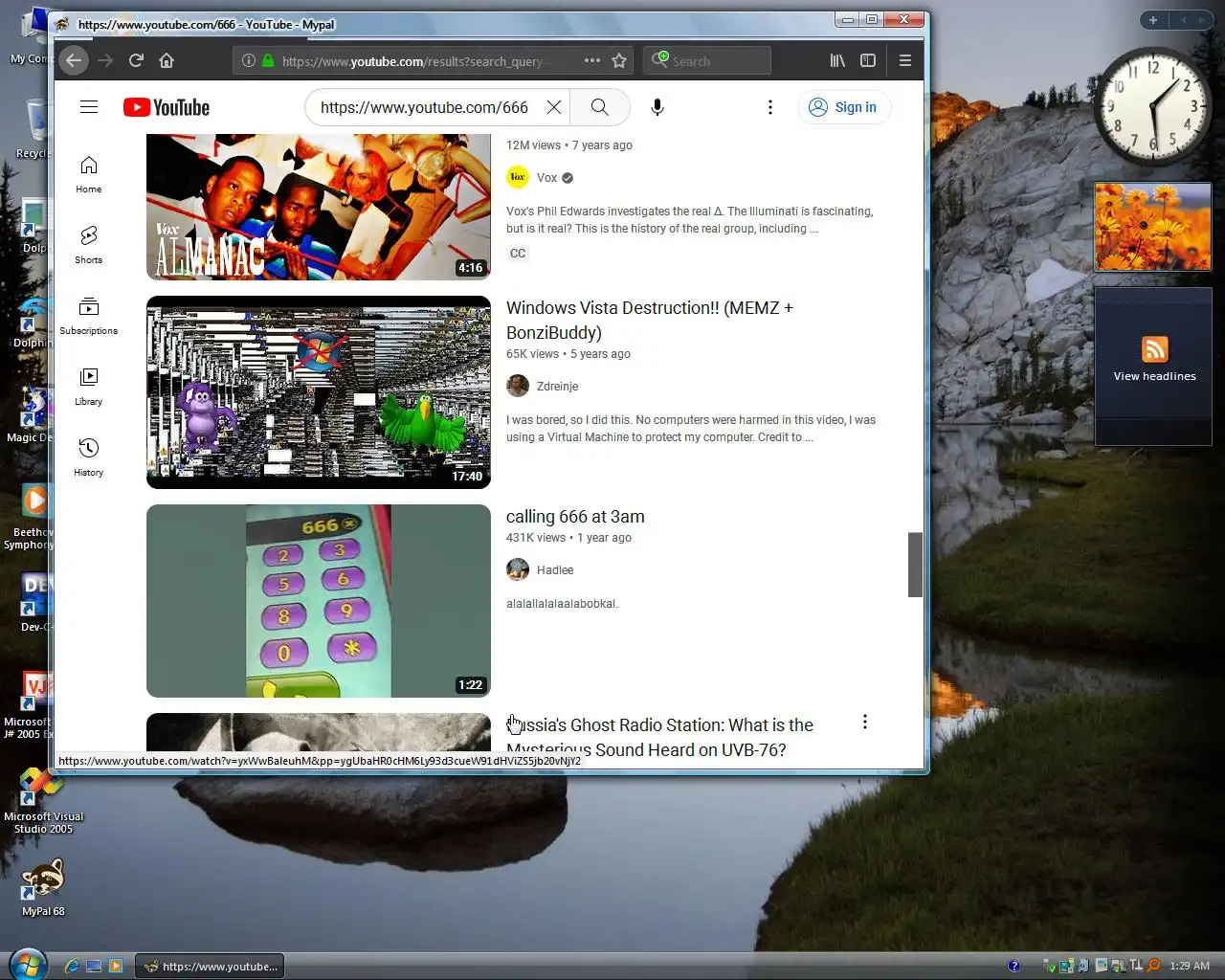Click the Zdreinje channel avatar

518,386
